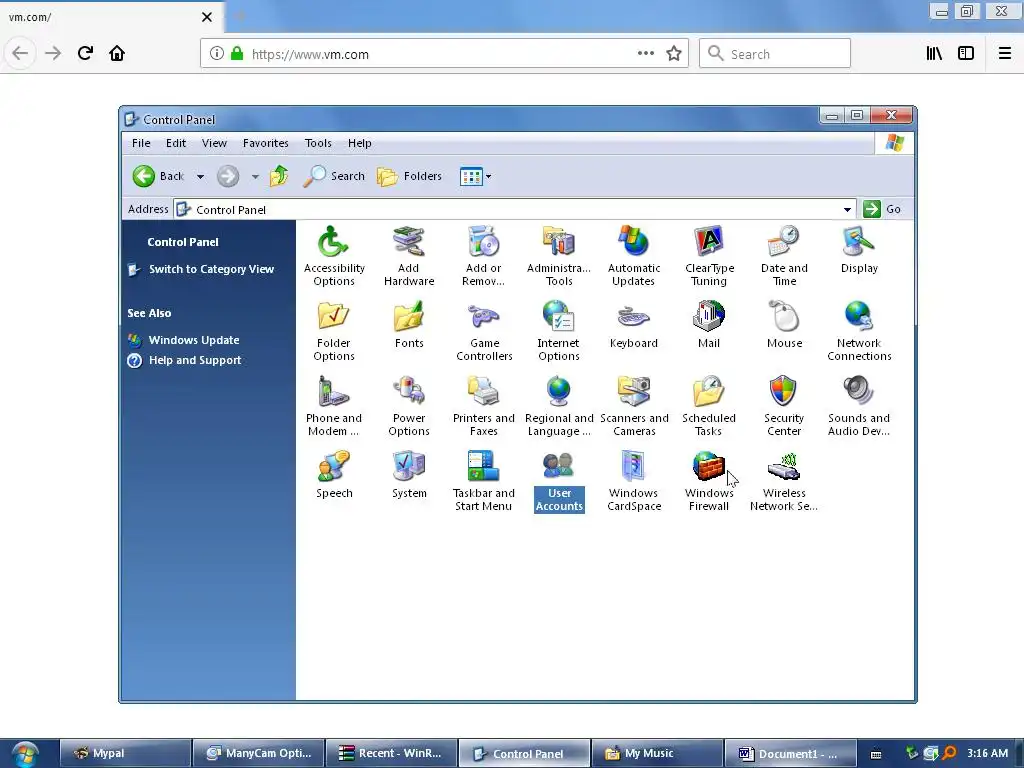The height and width of the screenshot is (768, 1024).
Task: Toggle the Folders pane button
Action: click(x=409, y=176)
